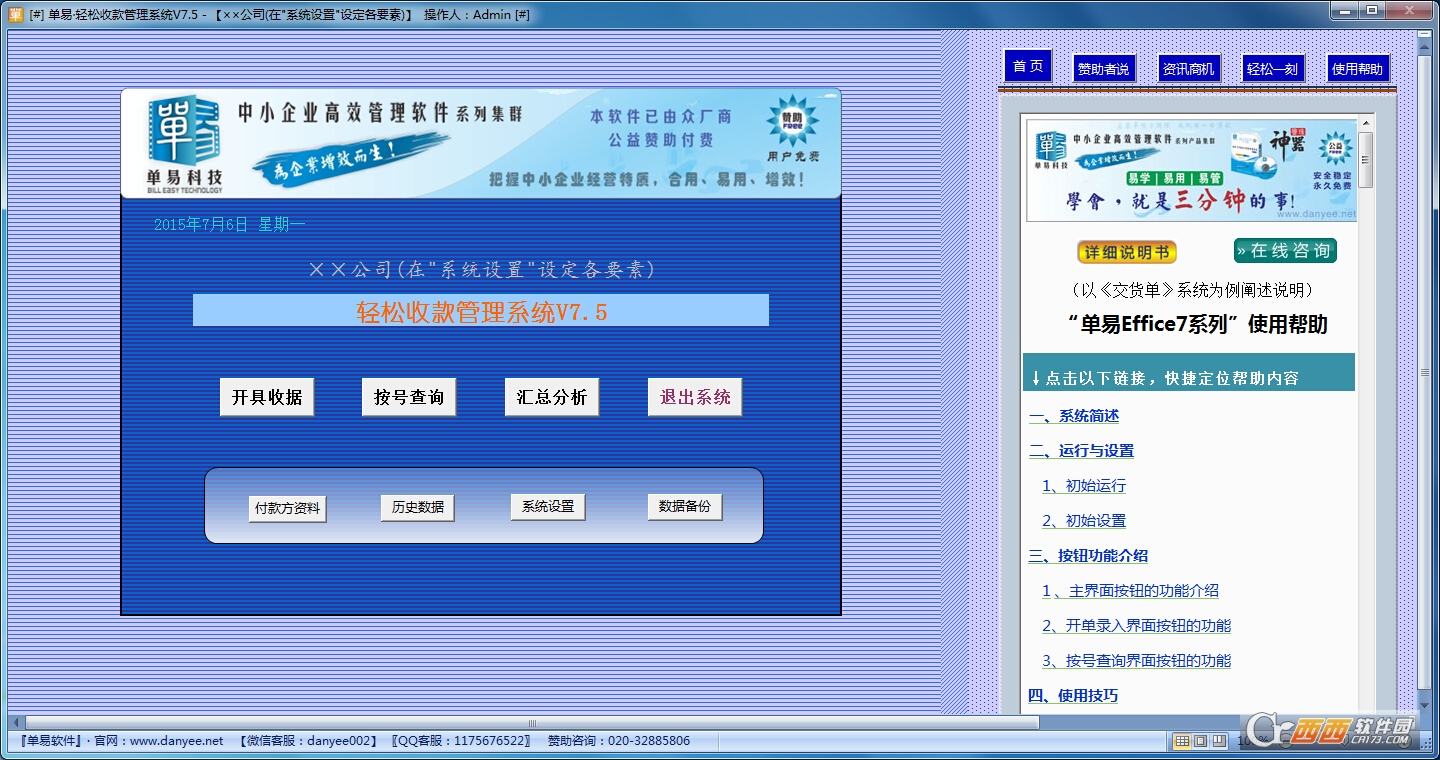Click the left arrow of horizontal scrollbar

pos(16,722)
